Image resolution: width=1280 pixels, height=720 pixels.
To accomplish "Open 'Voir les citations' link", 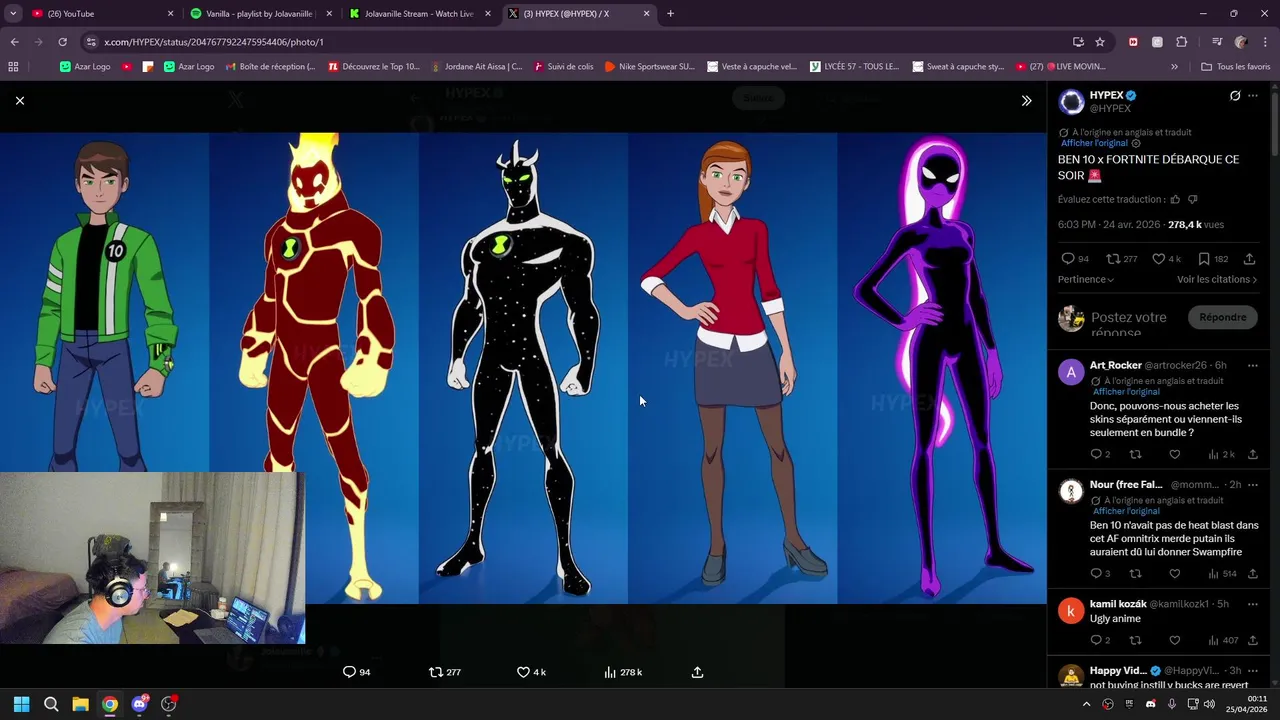I will (x=1217, y=279).
